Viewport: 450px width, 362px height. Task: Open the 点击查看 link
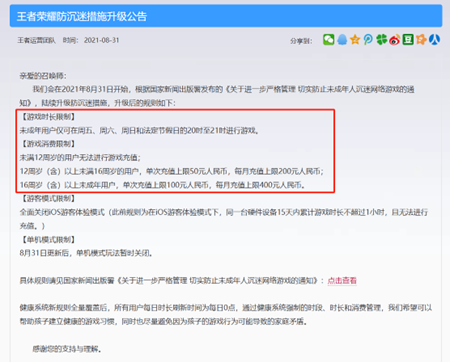(342, 281)
